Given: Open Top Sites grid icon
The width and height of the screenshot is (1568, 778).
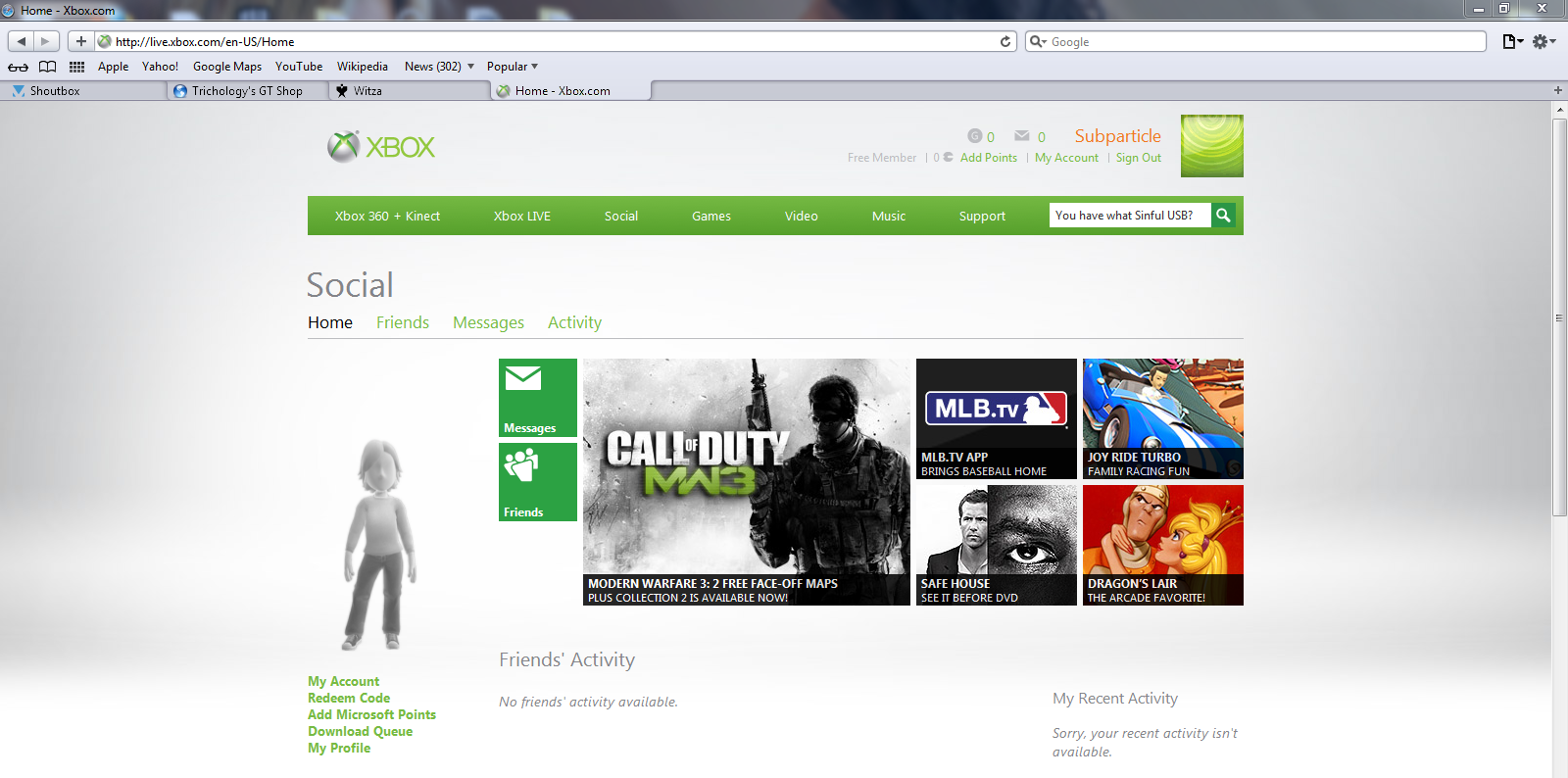Looking at the screenshot, I should point(76,67).
